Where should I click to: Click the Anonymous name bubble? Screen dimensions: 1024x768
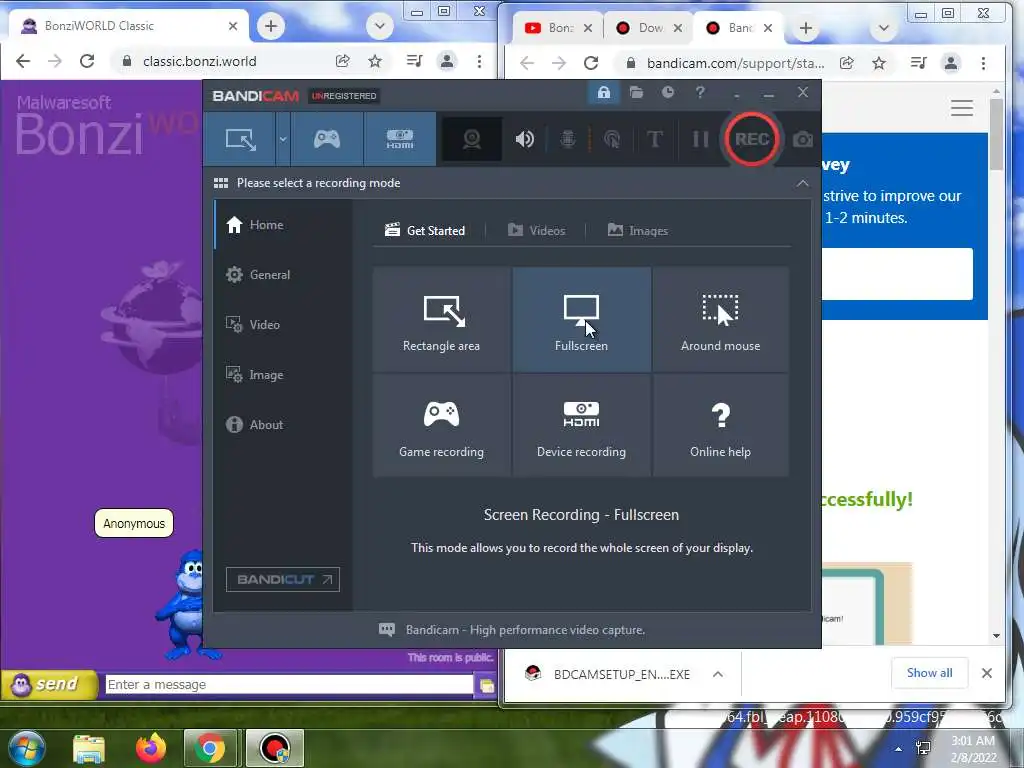(134, 523)
